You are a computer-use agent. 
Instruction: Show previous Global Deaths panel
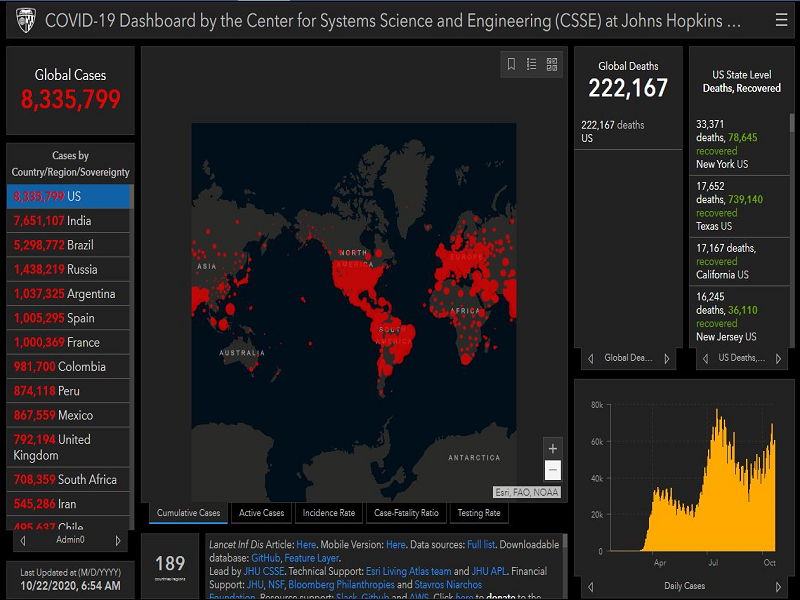pyautogui.click(x=590, y=359)
